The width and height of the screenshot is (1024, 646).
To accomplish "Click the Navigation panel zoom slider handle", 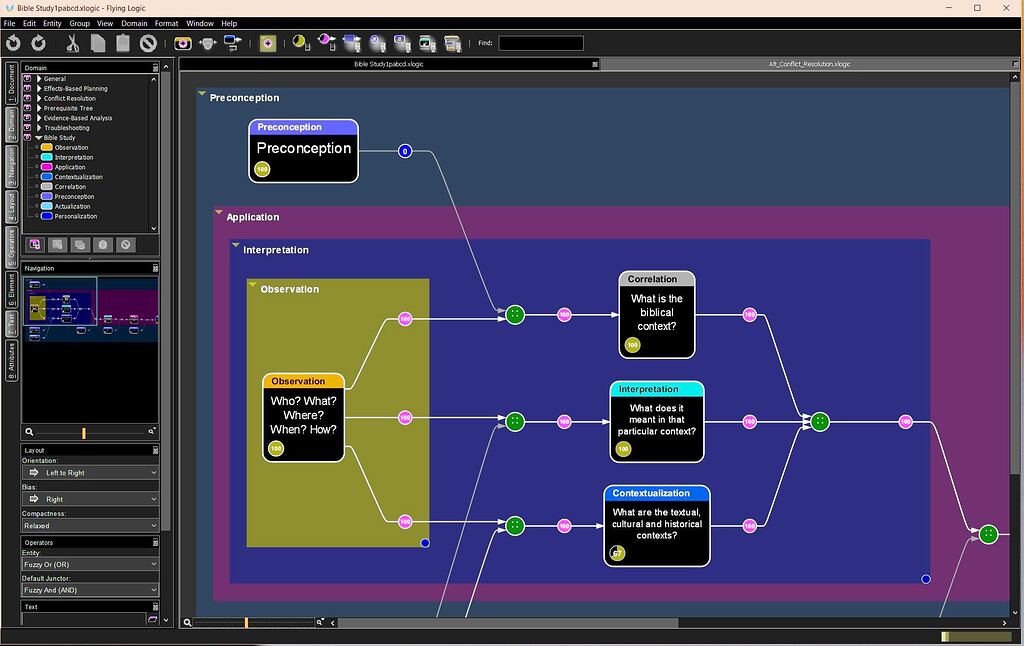I will (x=84, y=432).
